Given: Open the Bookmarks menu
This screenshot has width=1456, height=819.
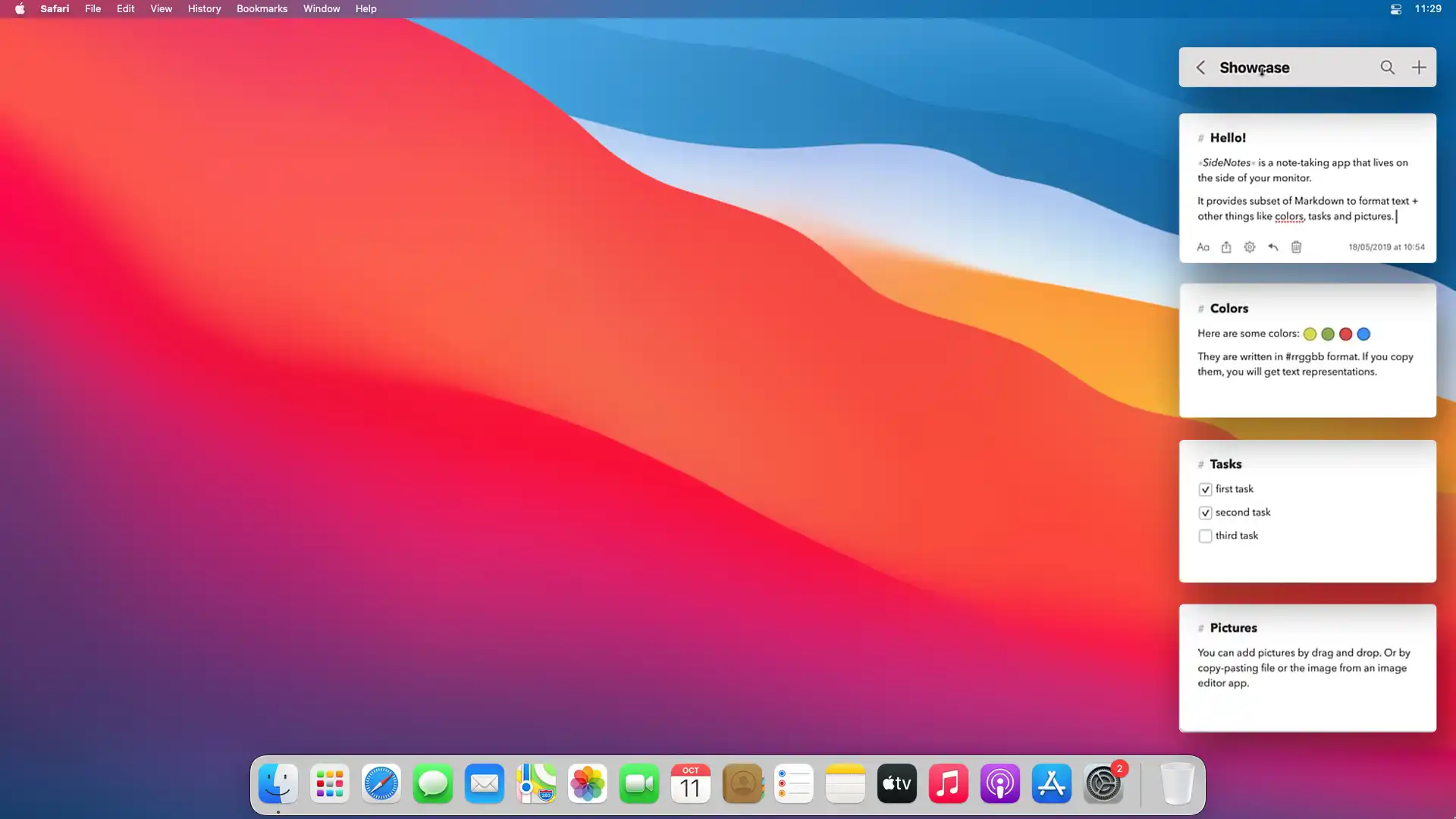Looking at the screenshot, I should click(x=262, y=9).
